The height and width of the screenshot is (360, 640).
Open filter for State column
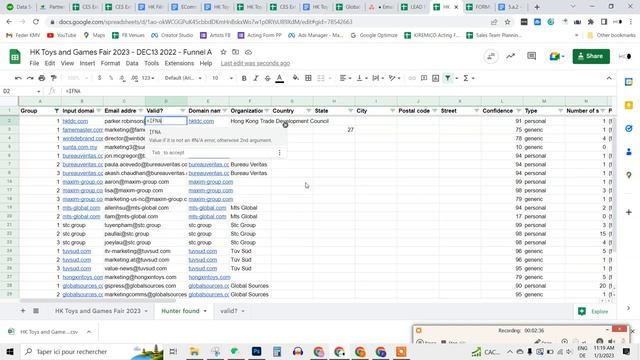click(x=350, y=111)
